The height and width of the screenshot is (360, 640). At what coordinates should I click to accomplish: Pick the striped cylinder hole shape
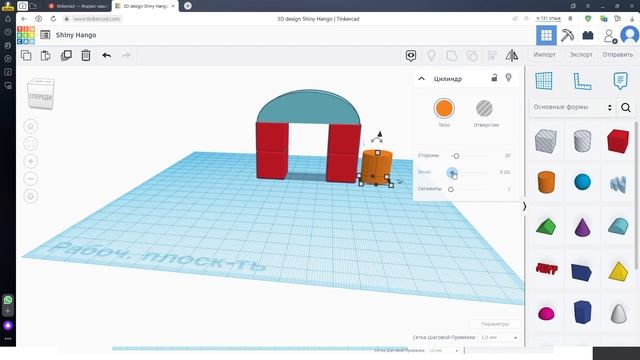point(582,141)
